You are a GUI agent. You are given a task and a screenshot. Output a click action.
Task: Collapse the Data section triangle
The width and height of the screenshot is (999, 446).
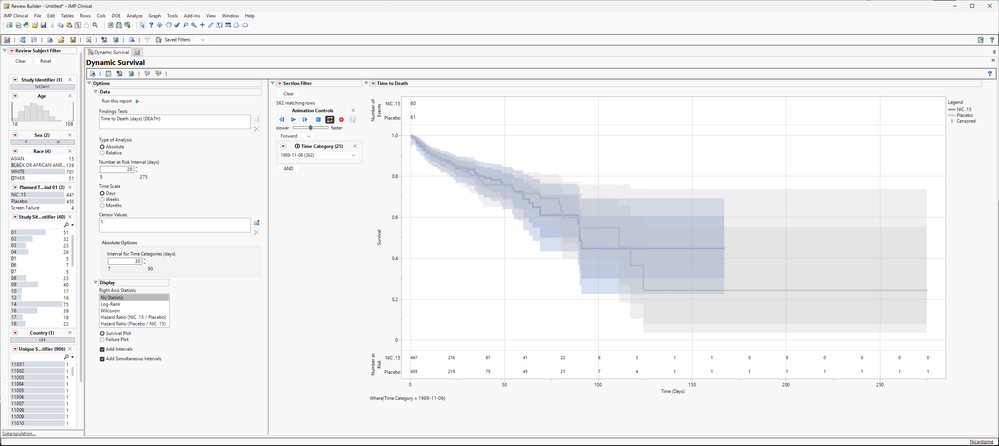(96, 92)
